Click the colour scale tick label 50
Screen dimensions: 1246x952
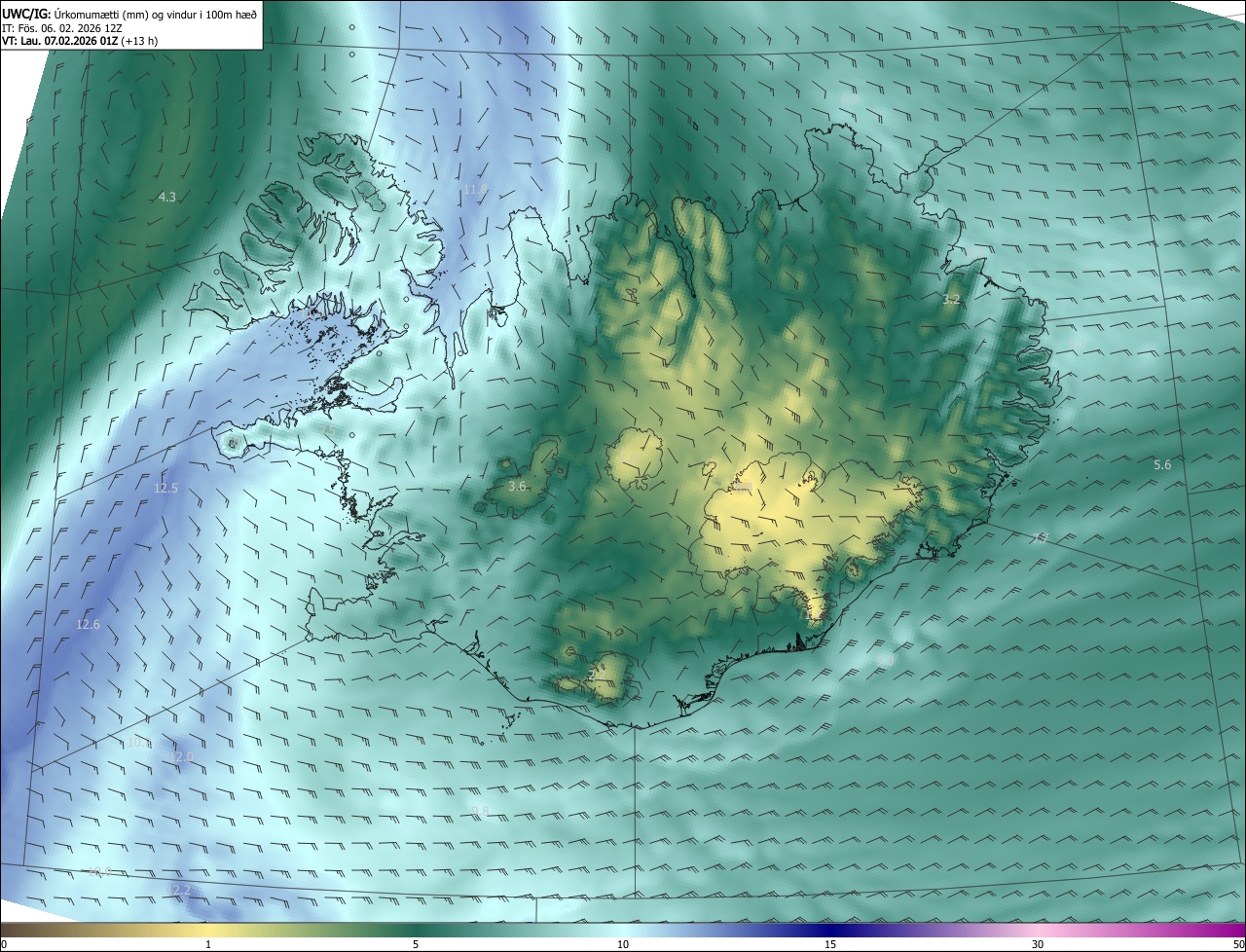(x=1239, y=944)
